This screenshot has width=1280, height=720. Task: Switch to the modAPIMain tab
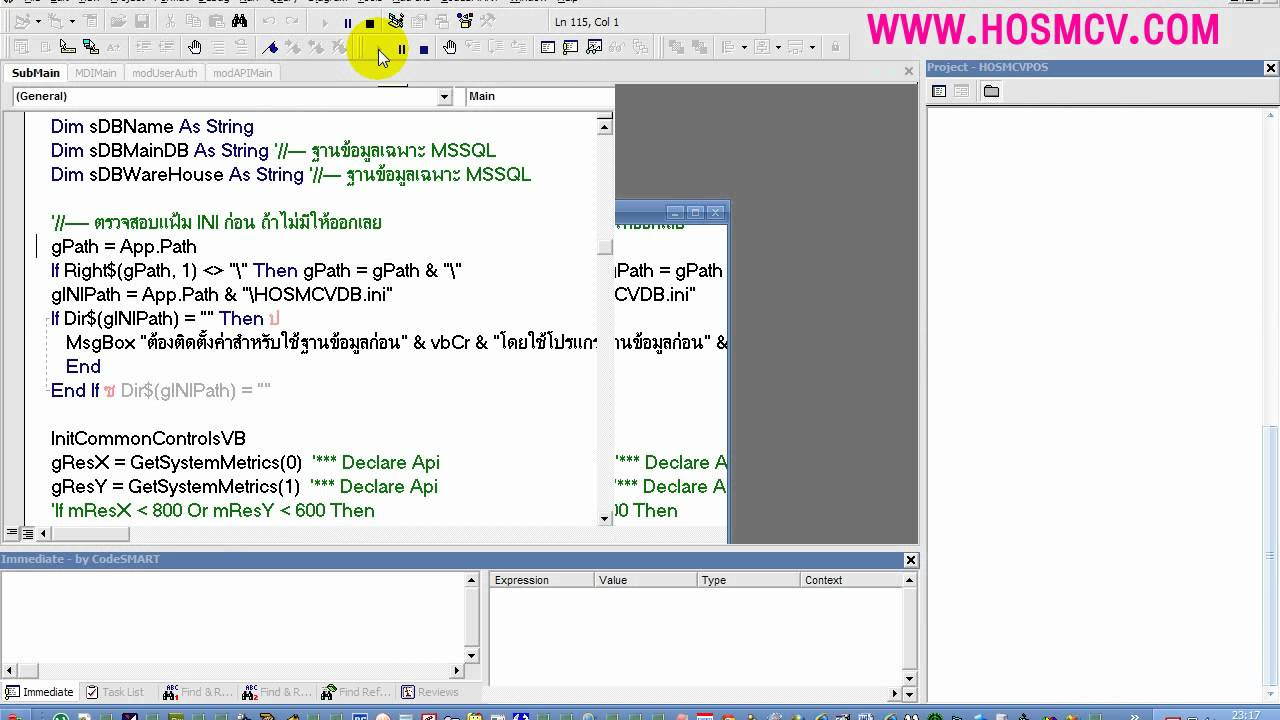[243, 73]
